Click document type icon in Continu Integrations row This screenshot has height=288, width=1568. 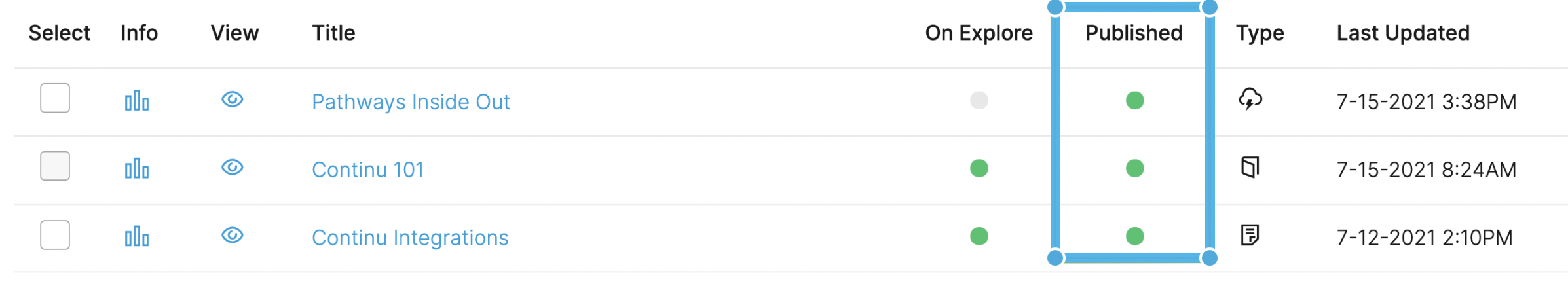[1250, 235]
